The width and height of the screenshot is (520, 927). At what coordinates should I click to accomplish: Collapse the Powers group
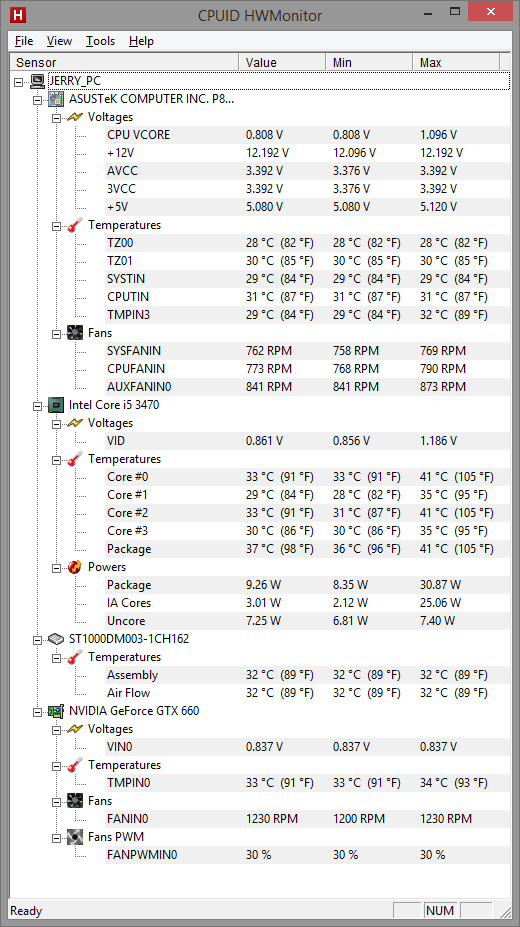coord(57,568)
